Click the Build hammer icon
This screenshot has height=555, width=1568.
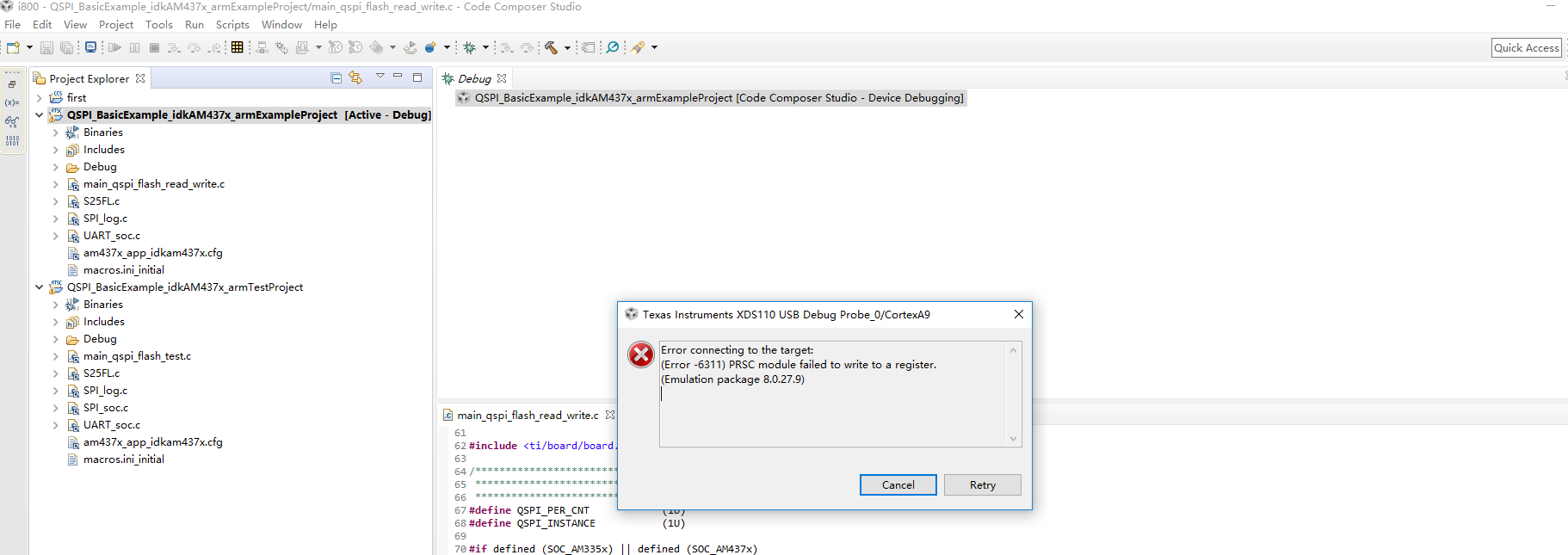551,47
